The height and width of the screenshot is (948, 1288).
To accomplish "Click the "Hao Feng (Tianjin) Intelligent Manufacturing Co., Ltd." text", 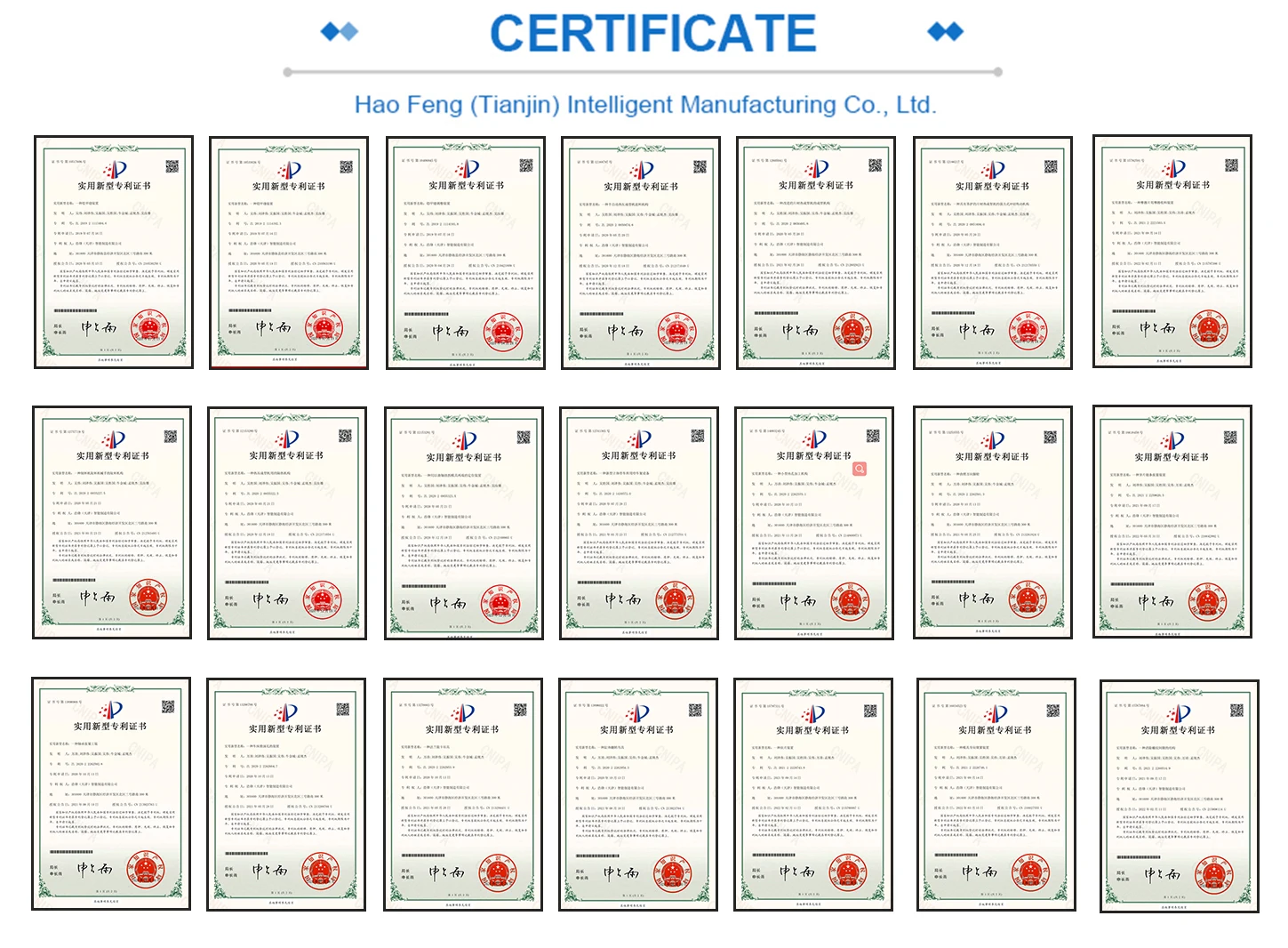I will click(645, 105).
